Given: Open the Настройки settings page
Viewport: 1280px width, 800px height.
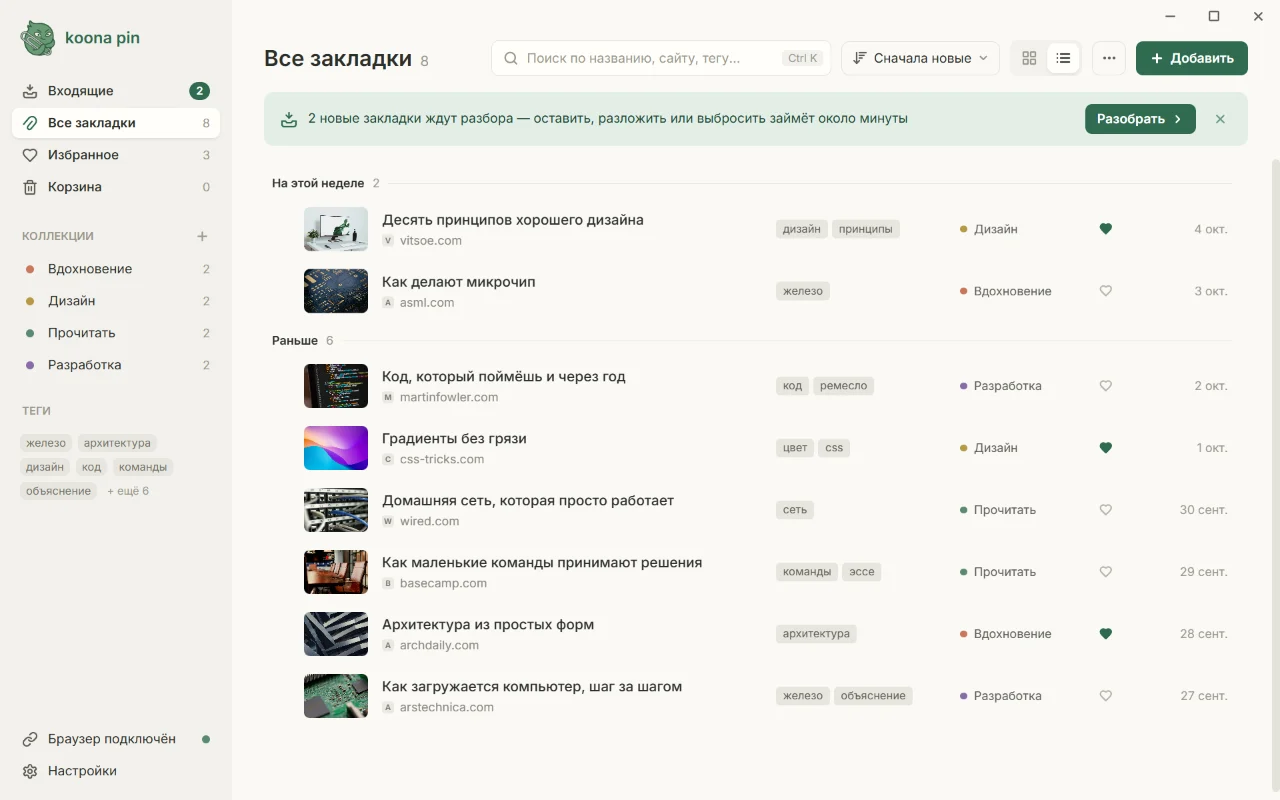Looking at the screenshot, I should point(116,771).
